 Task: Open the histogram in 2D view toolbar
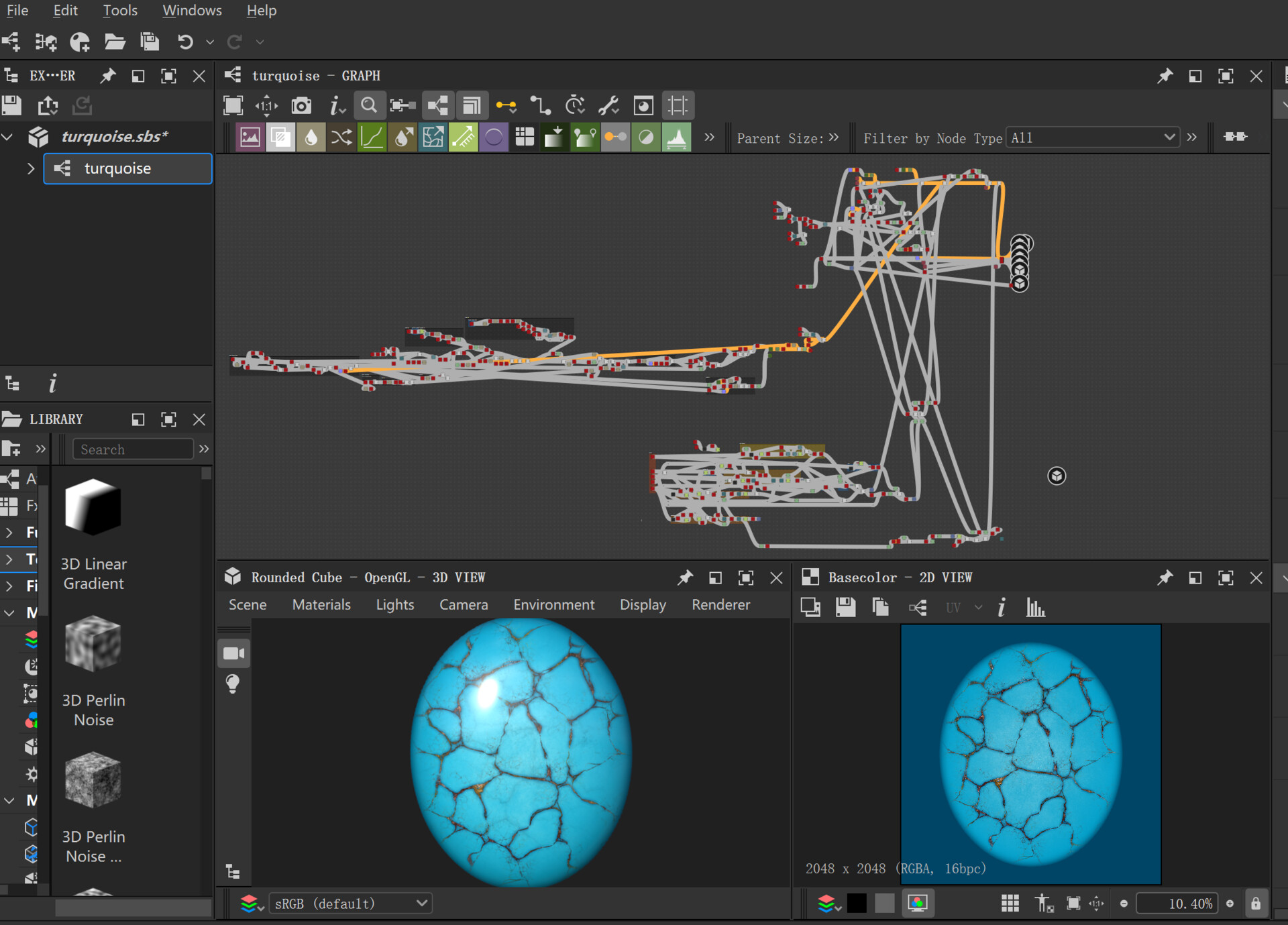click(1034, 608)
